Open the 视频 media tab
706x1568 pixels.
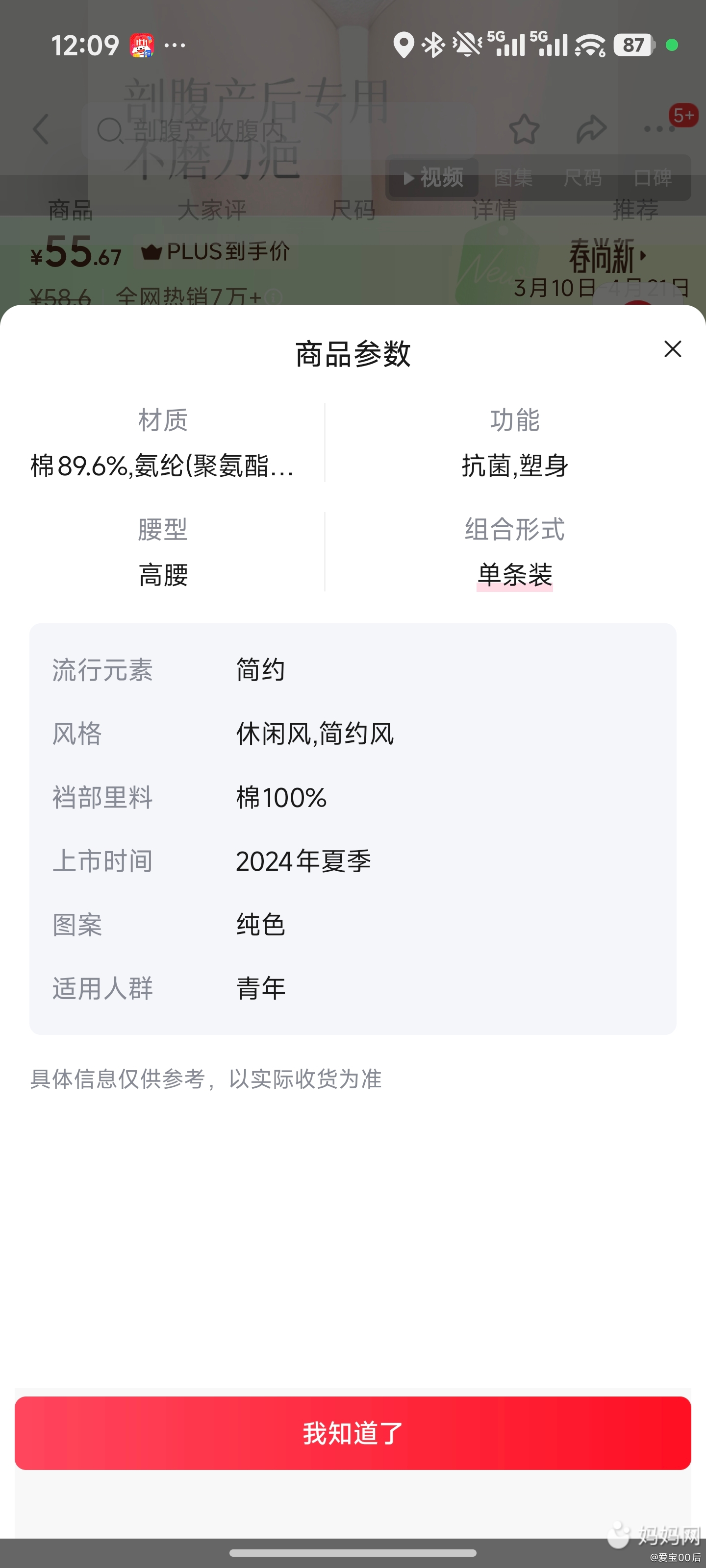434,178
